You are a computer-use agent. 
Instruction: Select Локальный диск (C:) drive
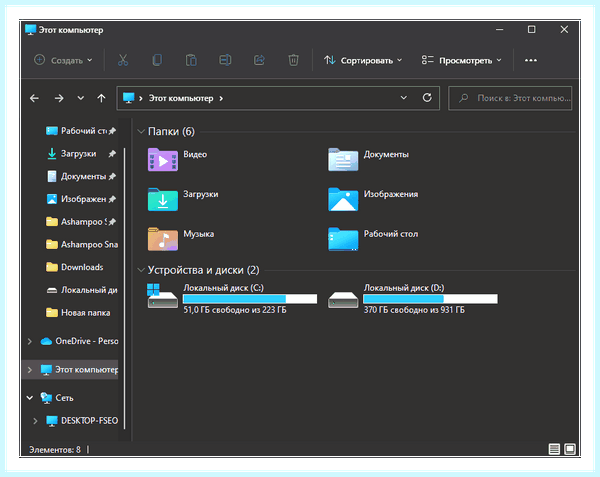[x=232, y=299]
